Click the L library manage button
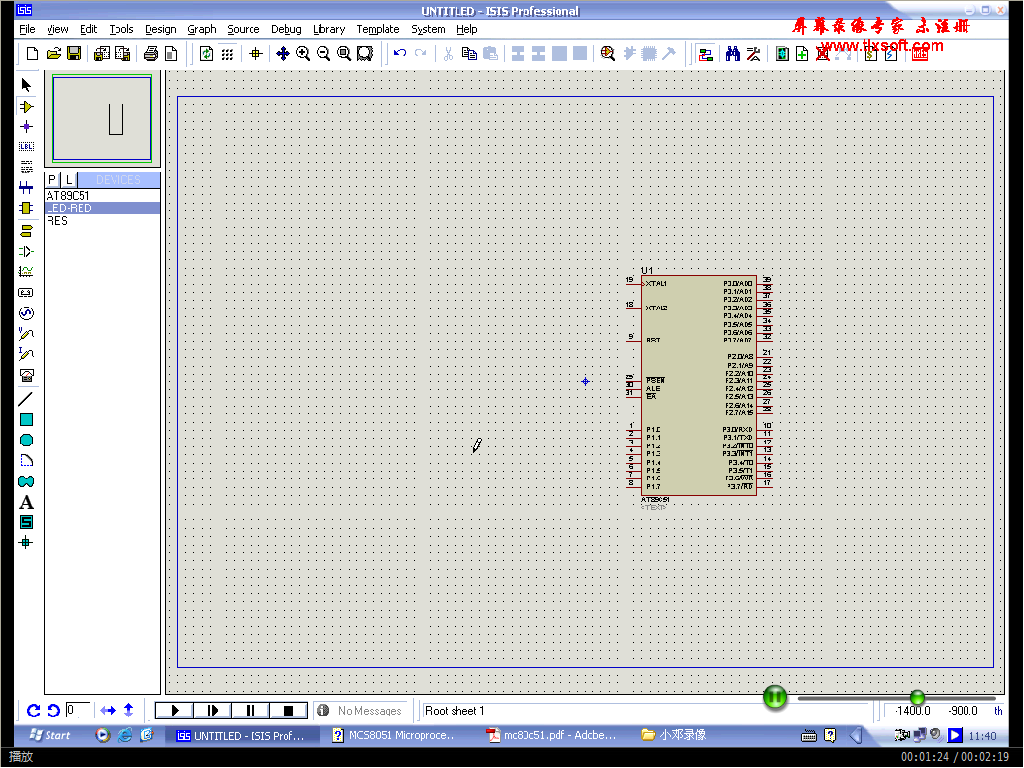Viewport: 1024px width, 768px height. 69,180
